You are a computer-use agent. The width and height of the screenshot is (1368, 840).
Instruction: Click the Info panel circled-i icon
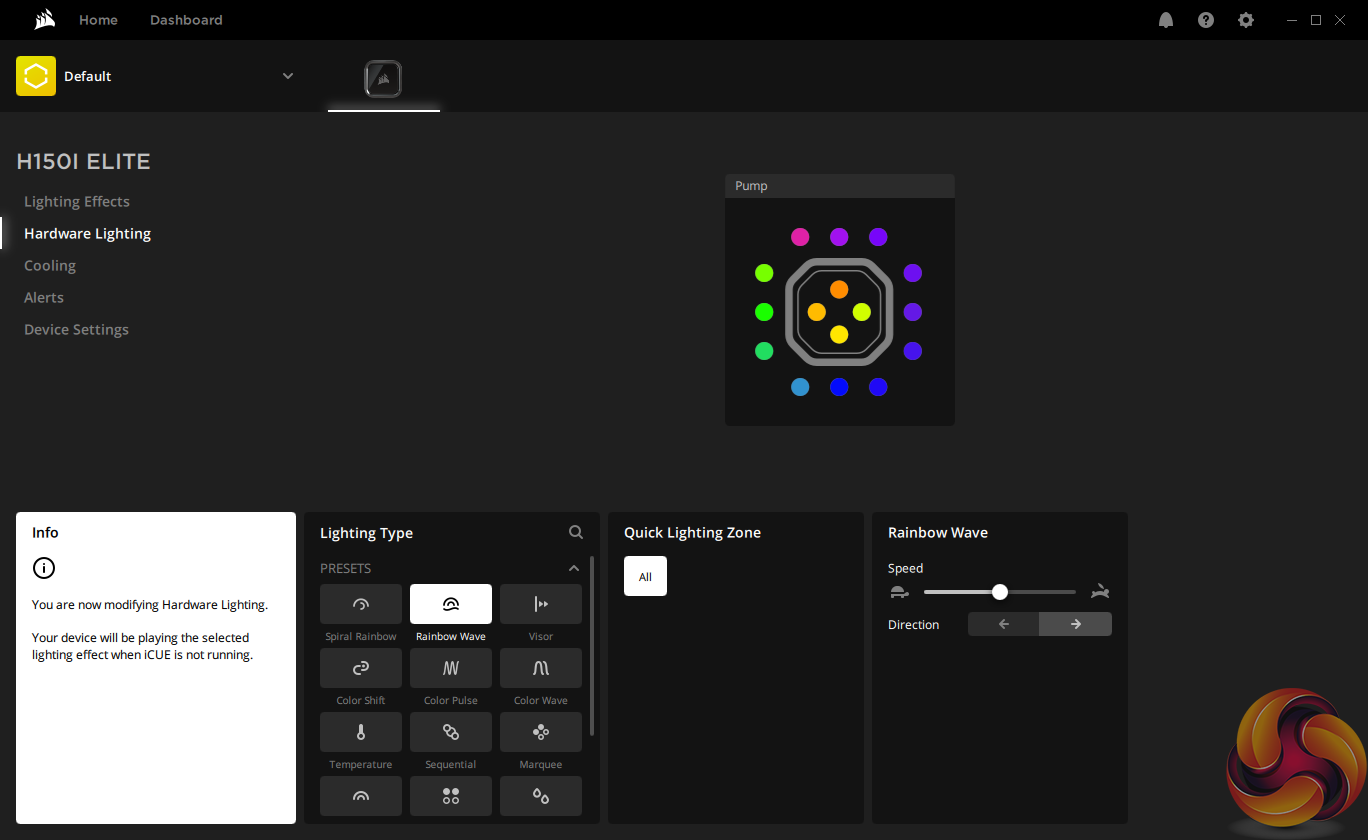click(44, 568)
